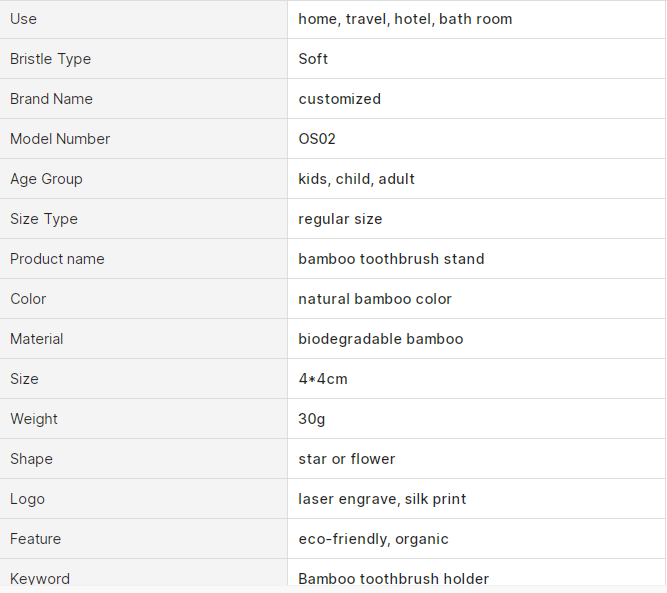Click the "Model Number" label
The height and width of the screenshot is (593, 667).
pos(60,139)
